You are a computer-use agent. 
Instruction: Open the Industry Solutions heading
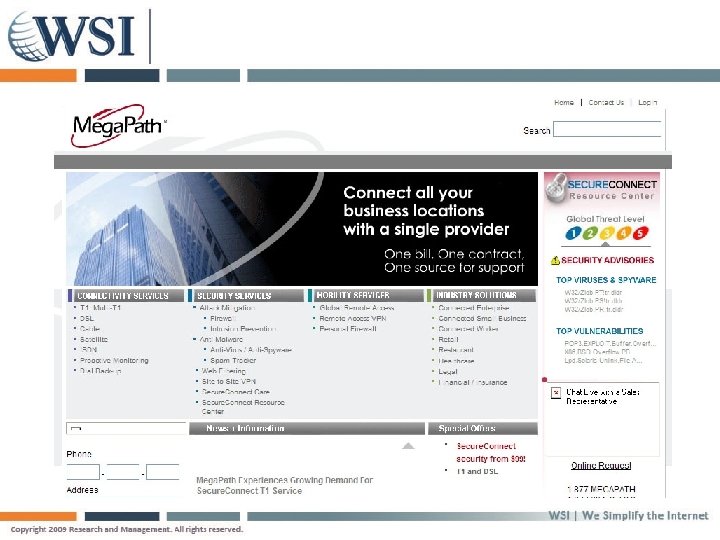pos(481,295)
